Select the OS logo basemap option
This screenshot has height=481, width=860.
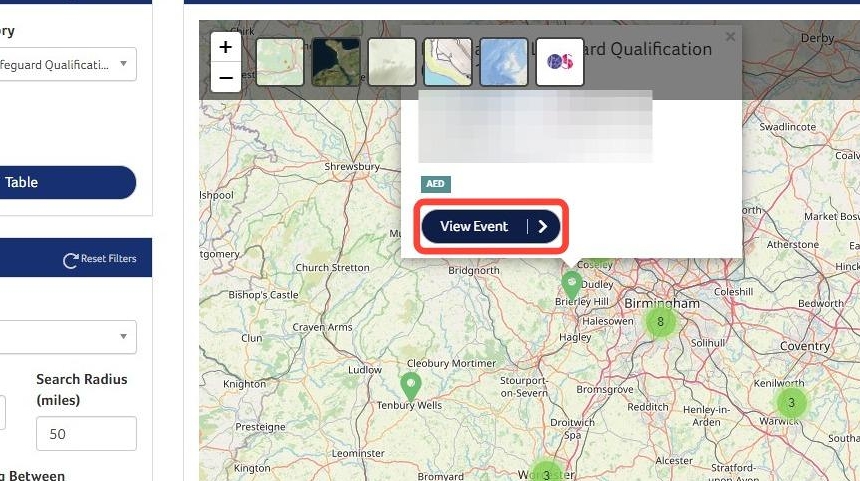[559, 62]
